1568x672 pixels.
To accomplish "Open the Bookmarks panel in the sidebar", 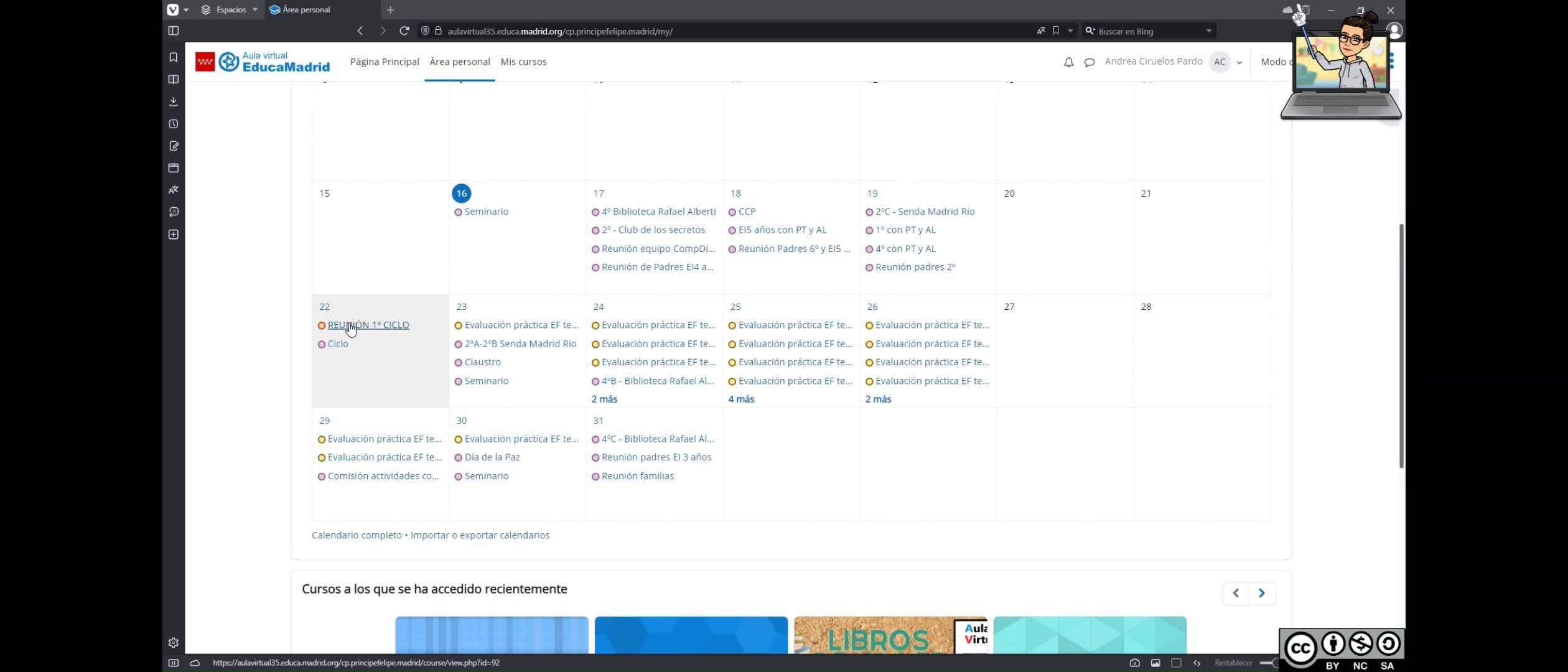I will 174,57.
